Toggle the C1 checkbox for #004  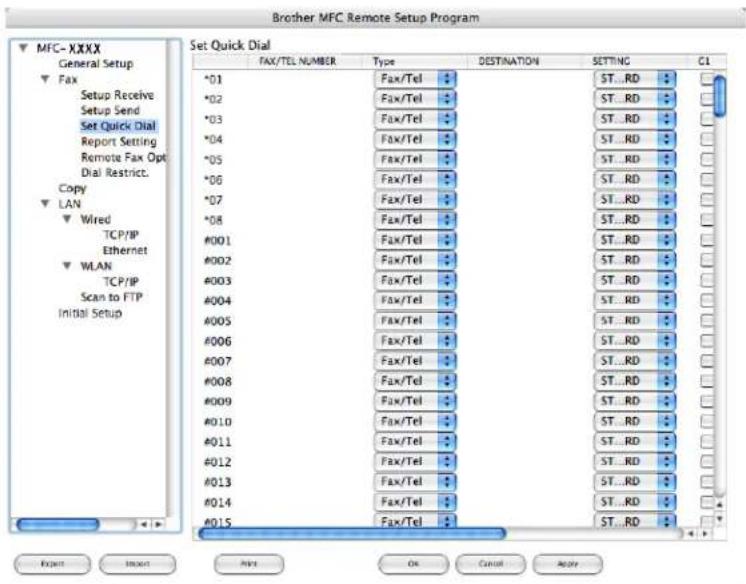707,300
